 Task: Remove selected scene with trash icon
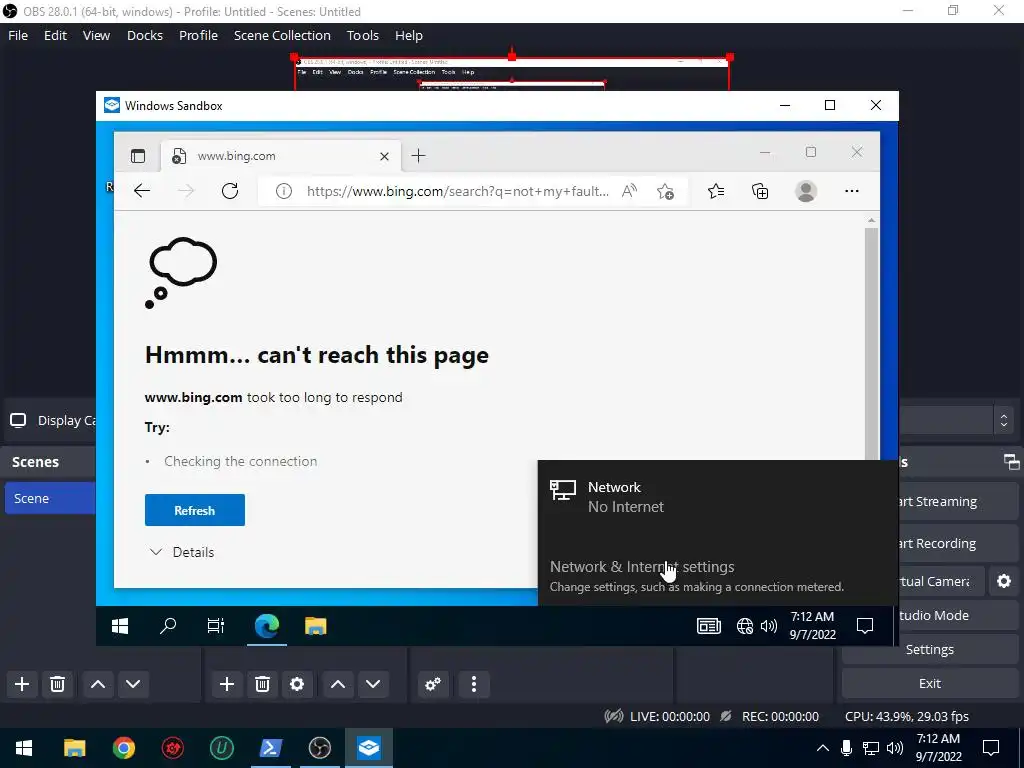pyautogui.click(x=57, y=684)
